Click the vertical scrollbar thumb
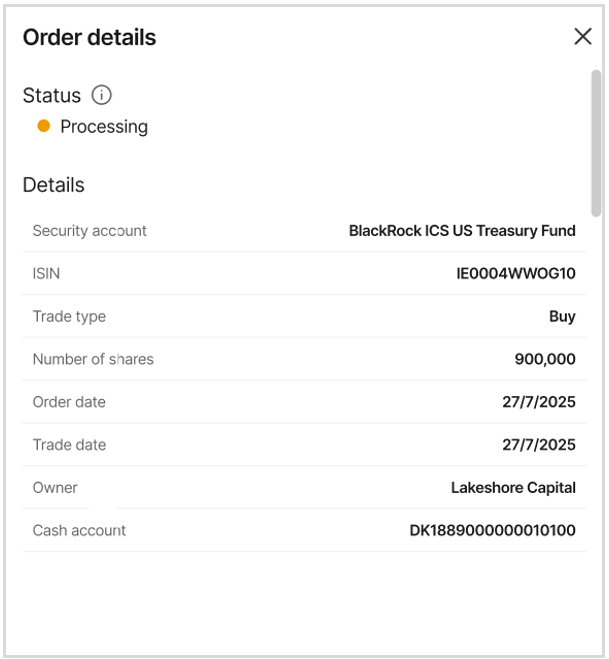The image size is (609, 659). pos(596,143)
